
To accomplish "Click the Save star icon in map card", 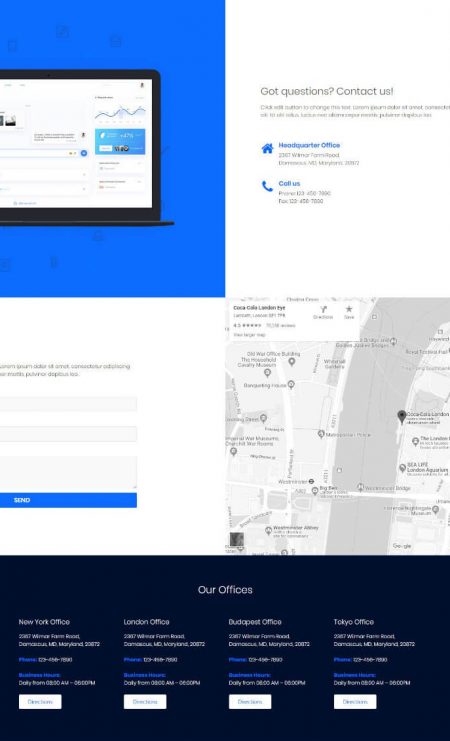I will click(x=349, y=309).
